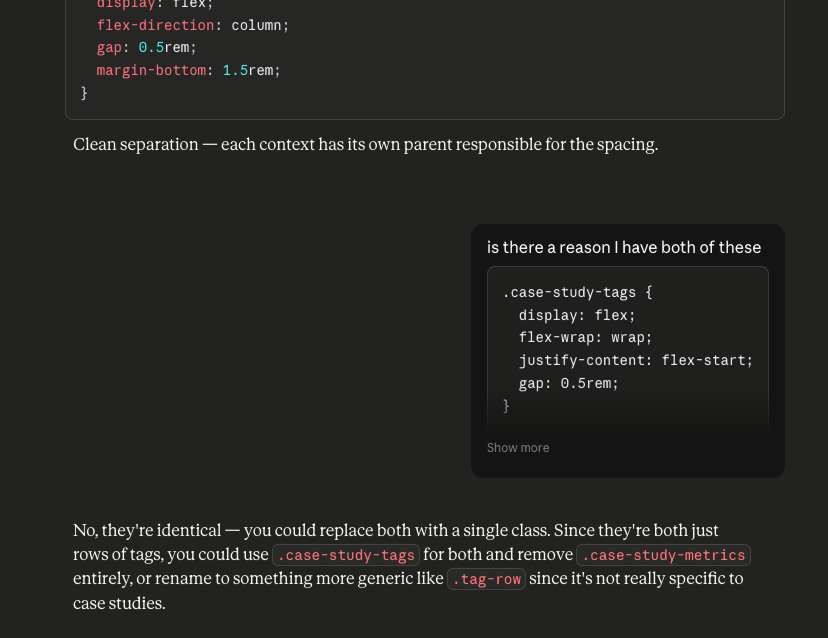
Task: Click the user text 'is there a reason I have both of these'
Action: [x=624, y=248]
